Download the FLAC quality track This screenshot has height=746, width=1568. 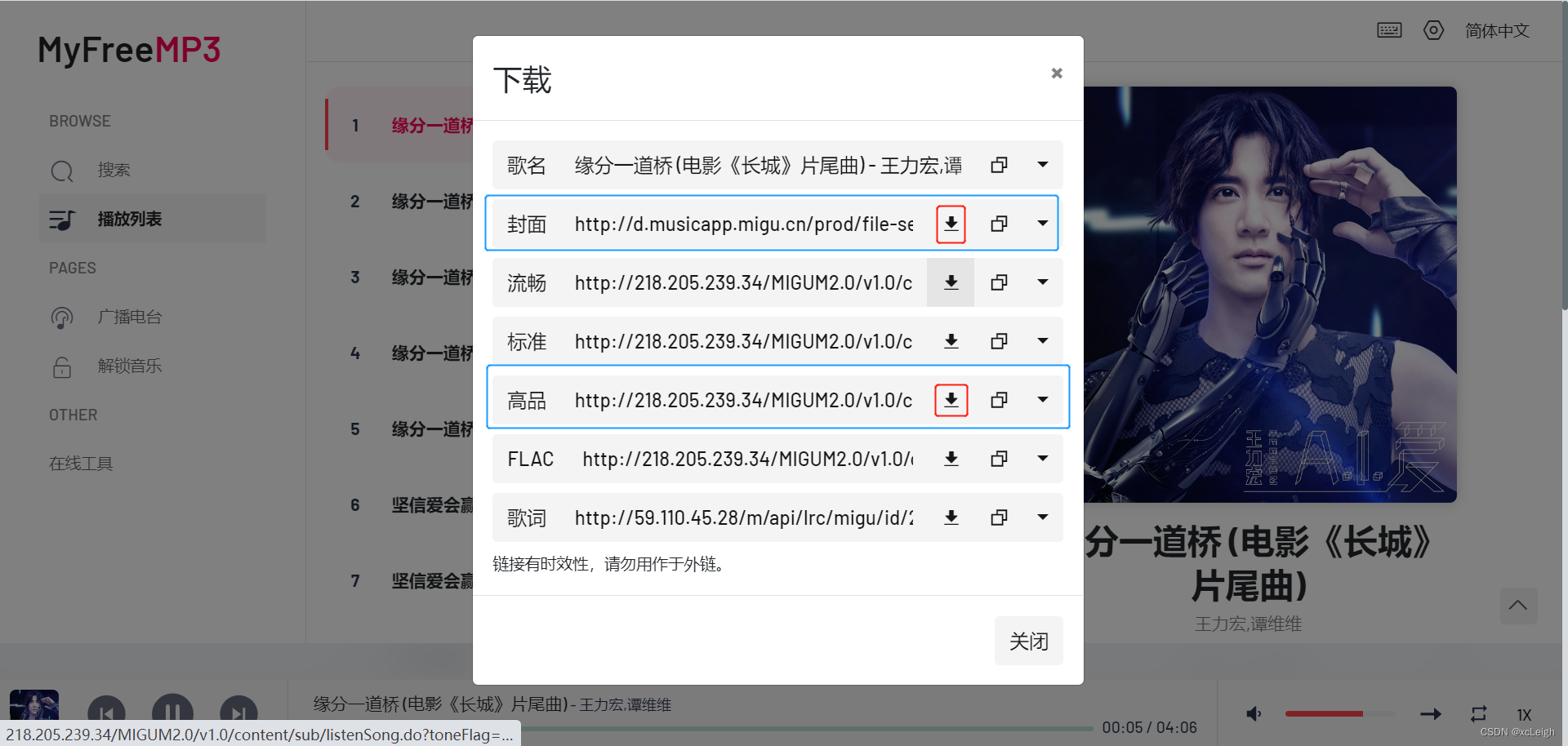pos(951,459)
